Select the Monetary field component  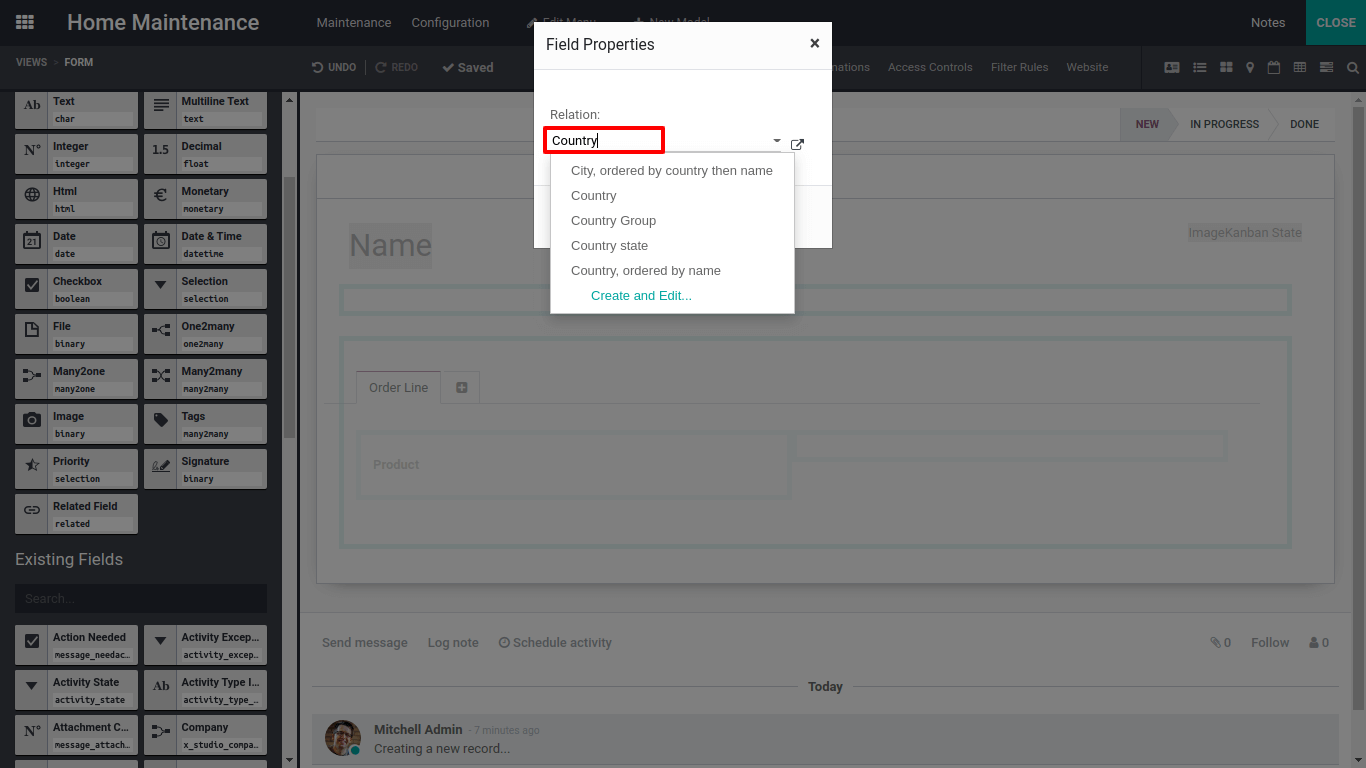tap(205, 199)
